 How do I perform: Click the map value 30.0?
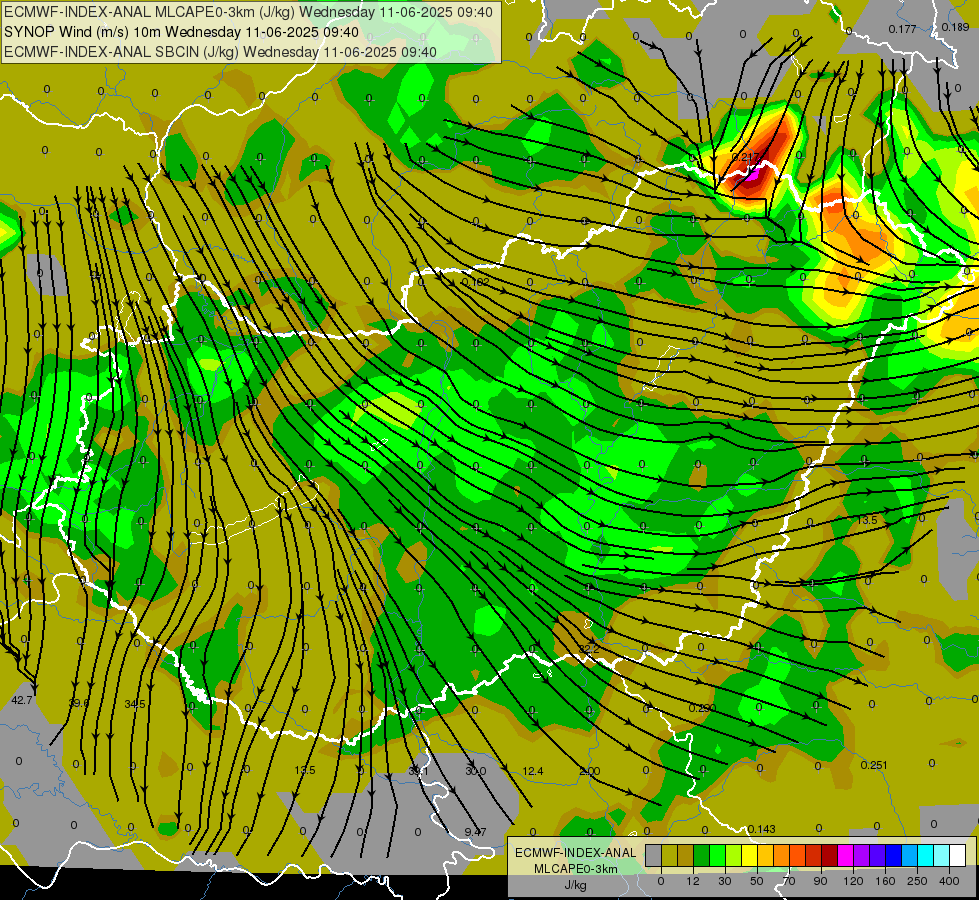(476, 771)
